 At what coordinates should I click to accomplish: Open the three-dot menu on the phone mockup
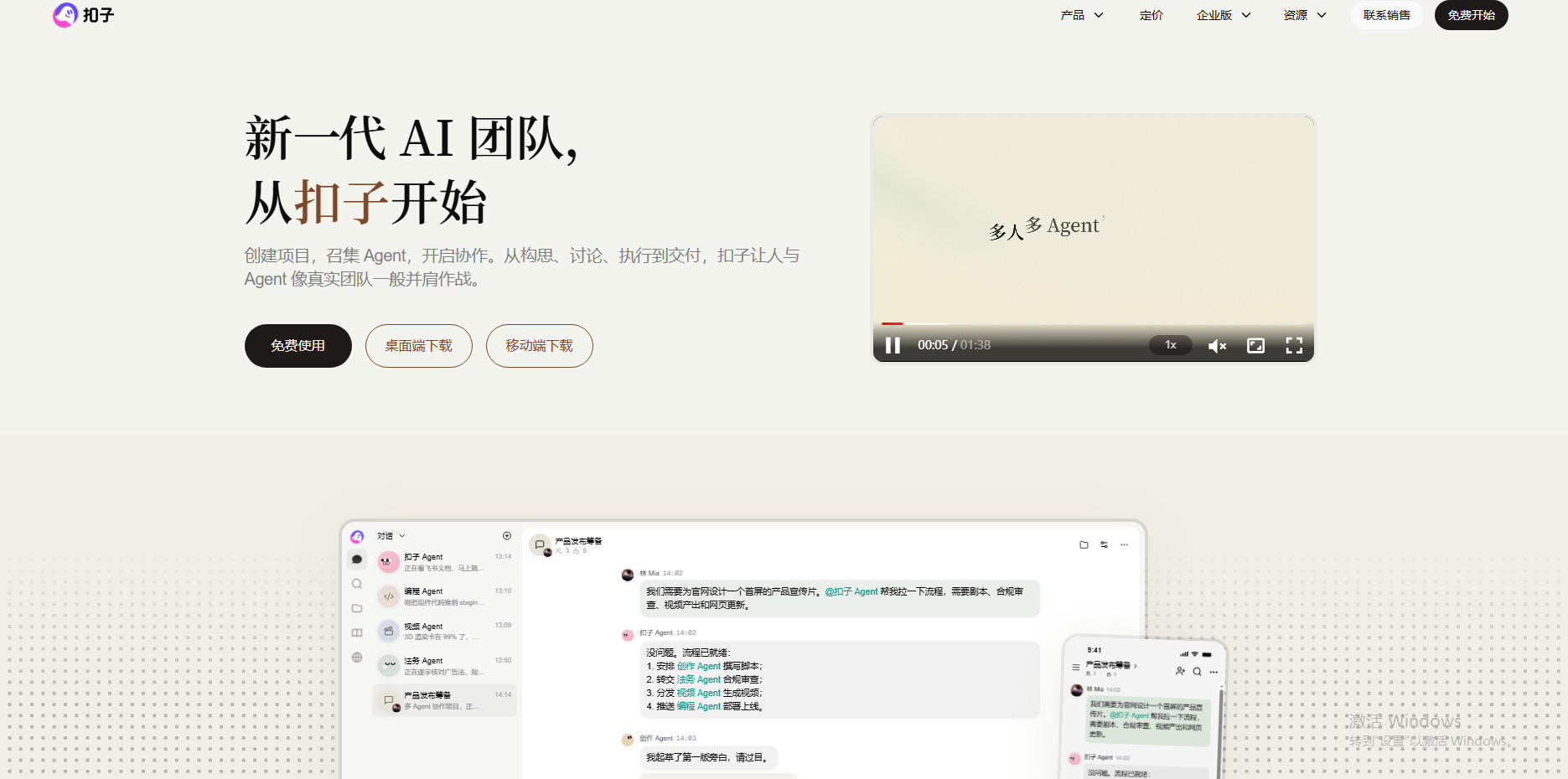[x=1213, y=672]
